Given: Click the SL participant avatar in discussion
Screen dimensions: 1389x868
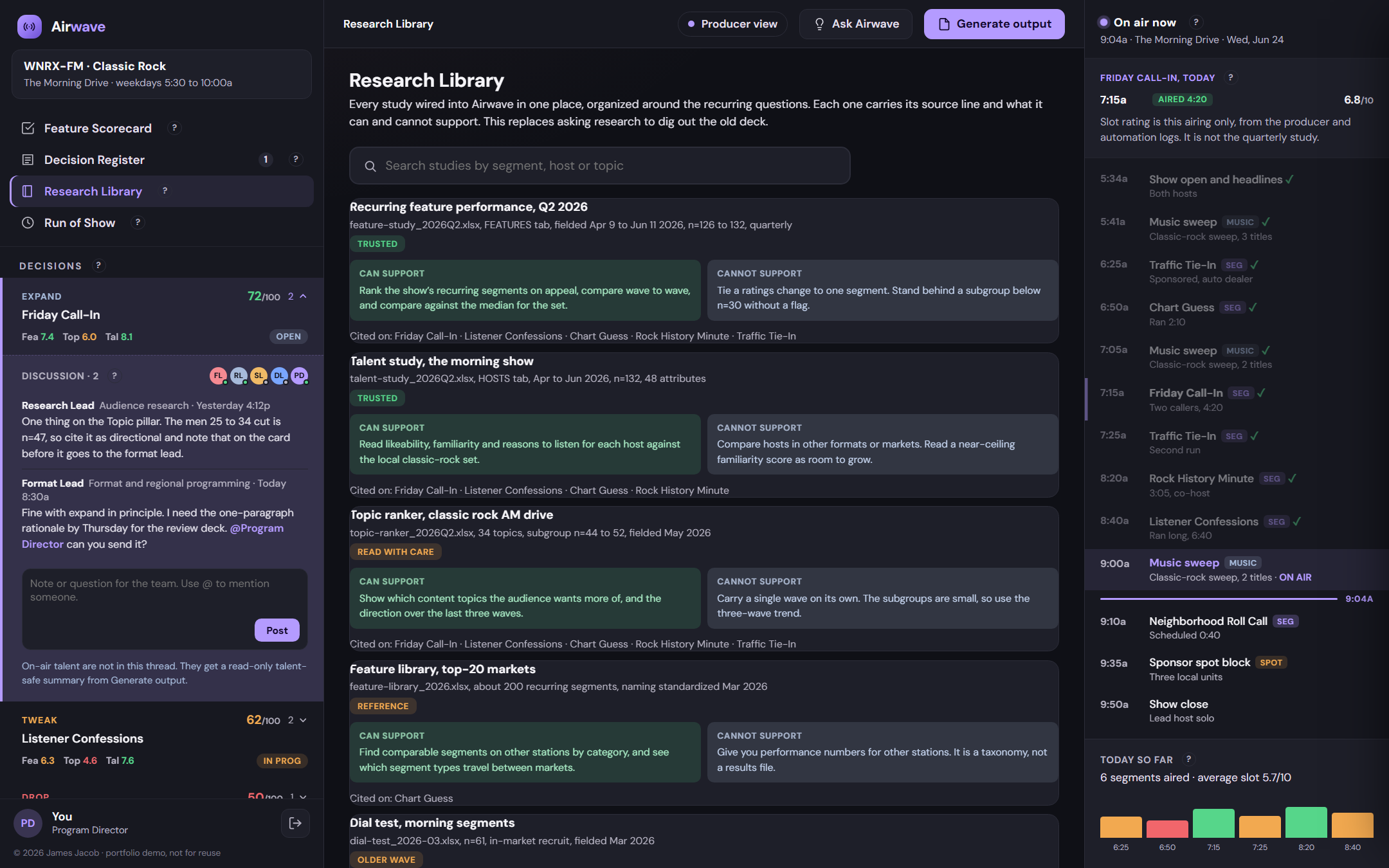Looking at the screenshot, I should [259, 375].
